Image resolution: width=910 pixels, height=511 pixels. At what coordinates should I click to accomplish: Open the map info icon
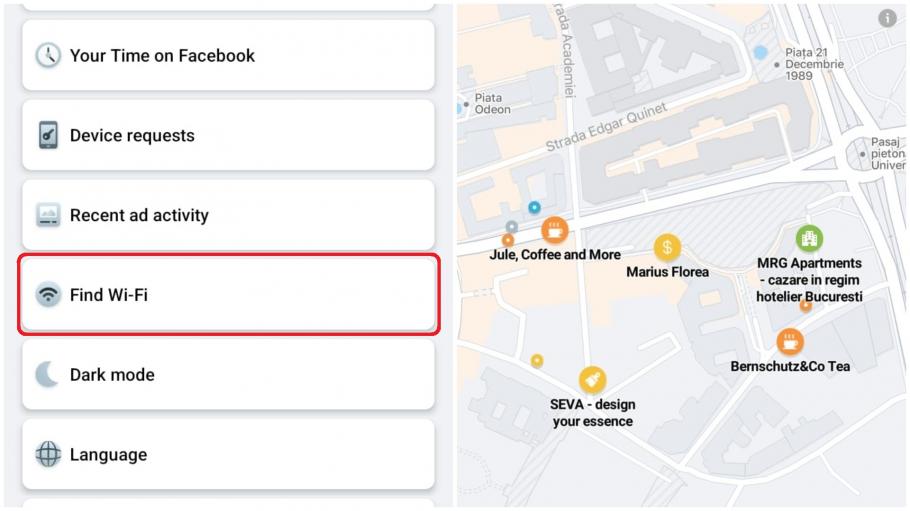(x=887, y=18)
